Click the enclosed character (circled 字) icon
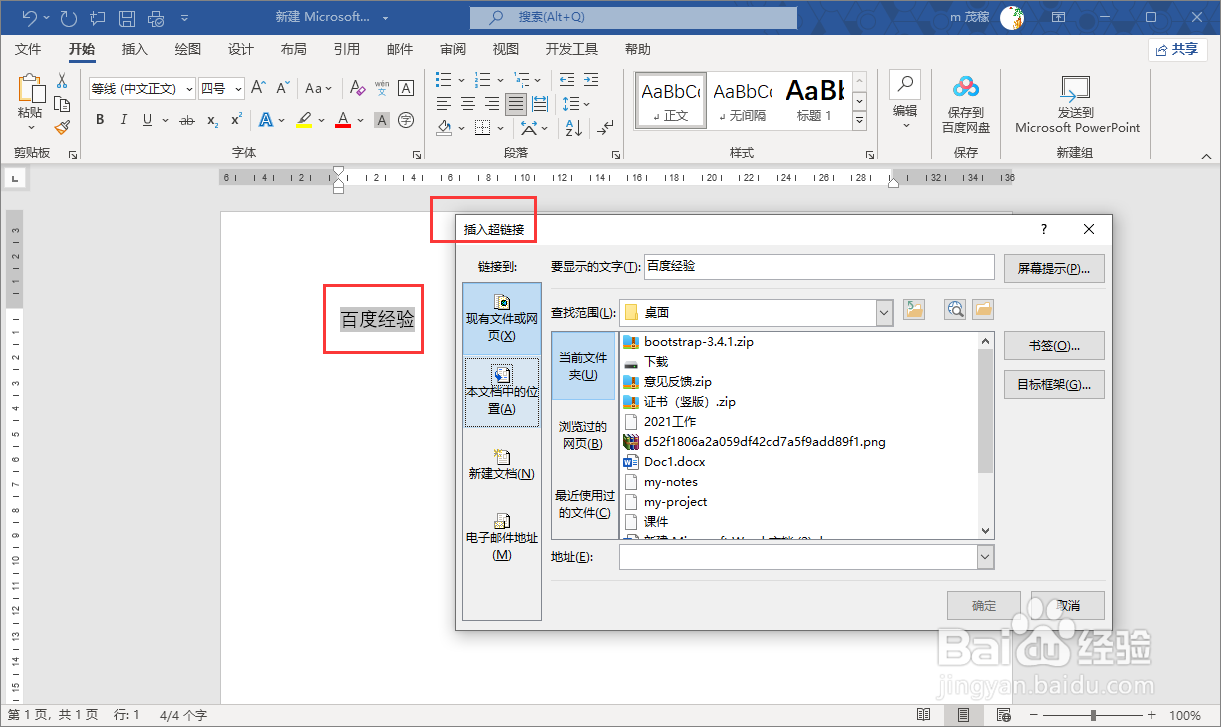This screenshot has width=1221, height=727. coord(406,120)
